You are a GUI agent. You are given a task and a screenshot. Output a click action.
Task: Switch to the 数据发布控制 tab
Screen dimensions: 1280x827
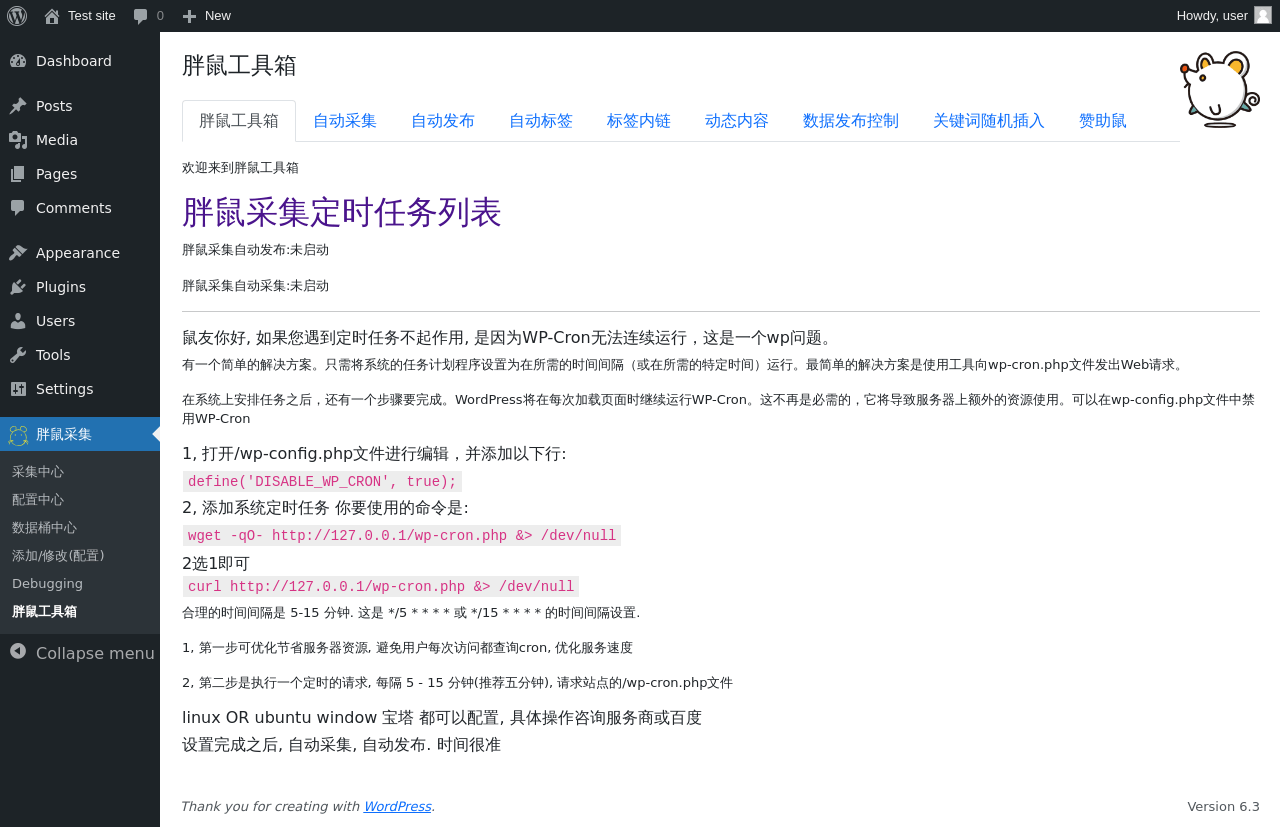[x=851, y=121]
